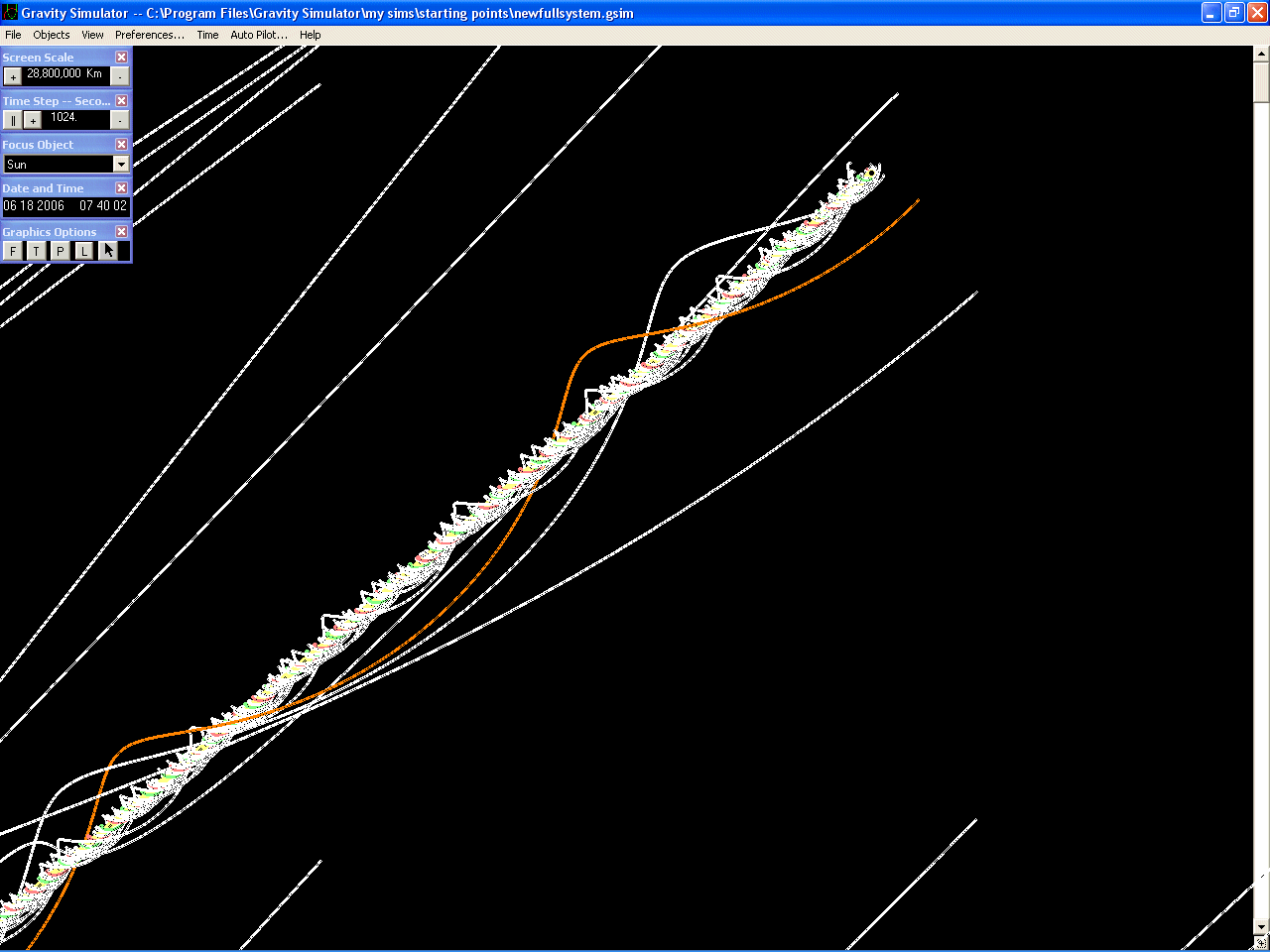Close the Graphics Options panel
Image resolution: width=1270 pixels, height=952 pixels.
pos(122,232)
